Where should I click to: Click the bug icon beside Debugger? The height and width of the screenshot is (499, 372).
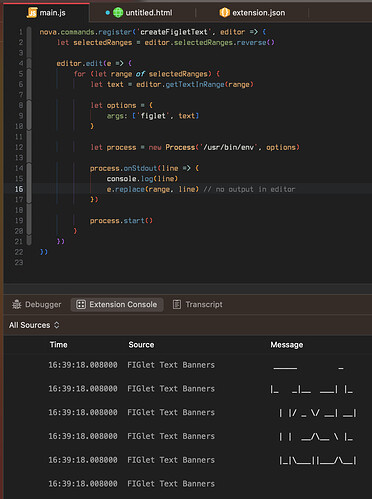(x=17, y=304)
